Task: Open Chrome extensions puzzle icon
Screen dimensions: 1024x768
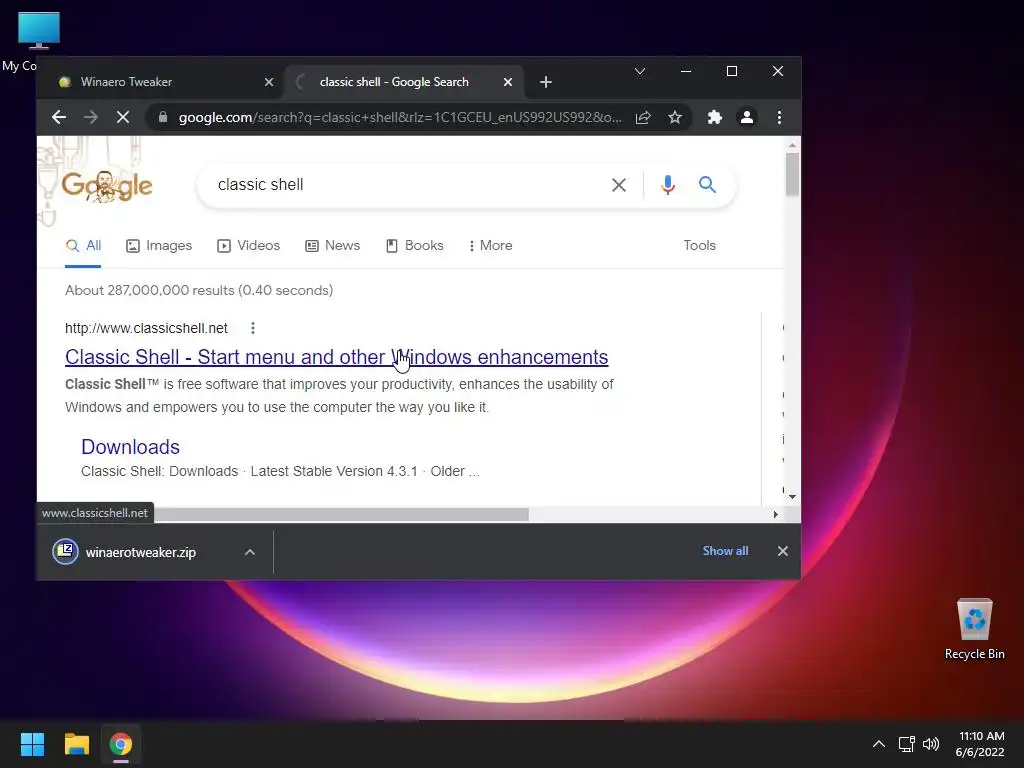Action: (714, 118)
